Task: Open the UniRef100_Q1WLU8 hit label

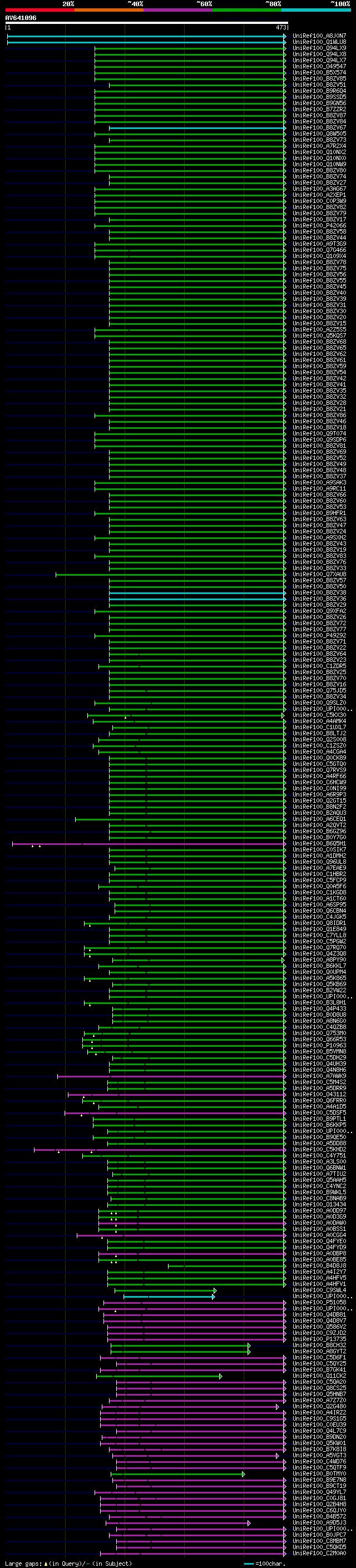Action: point(319,42)
